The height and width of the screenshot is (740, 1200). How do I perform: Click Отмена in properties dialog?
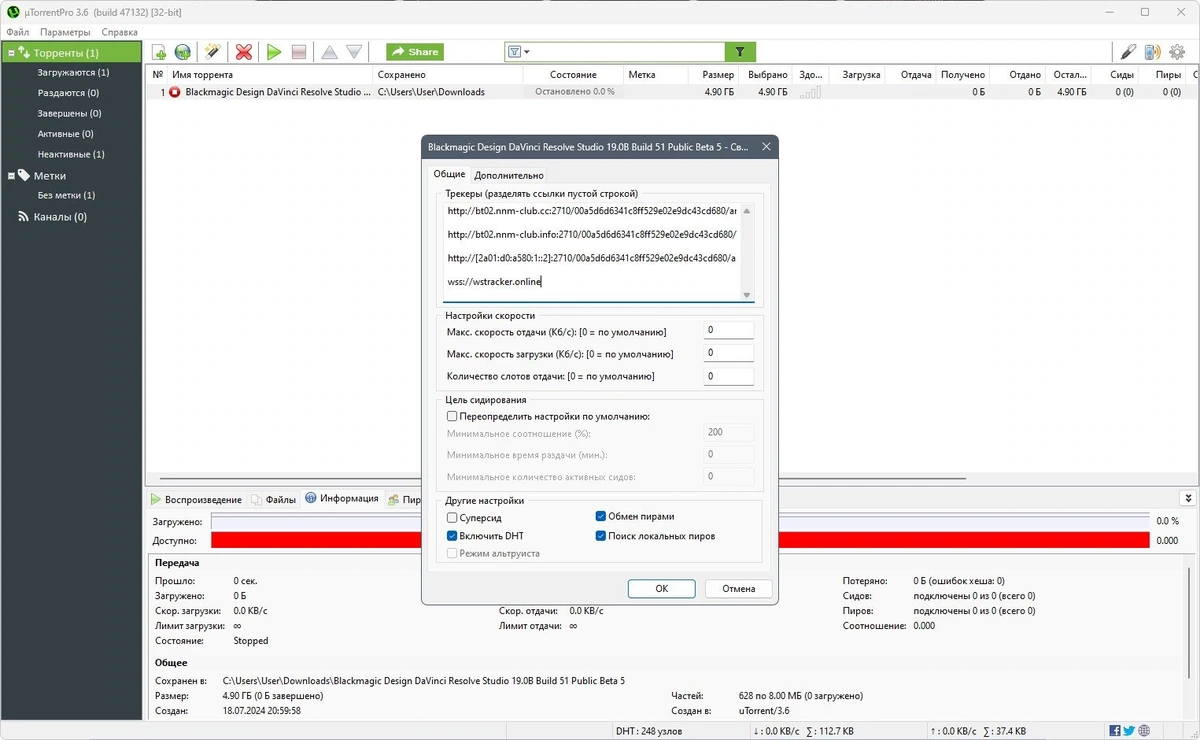point(738,588)
